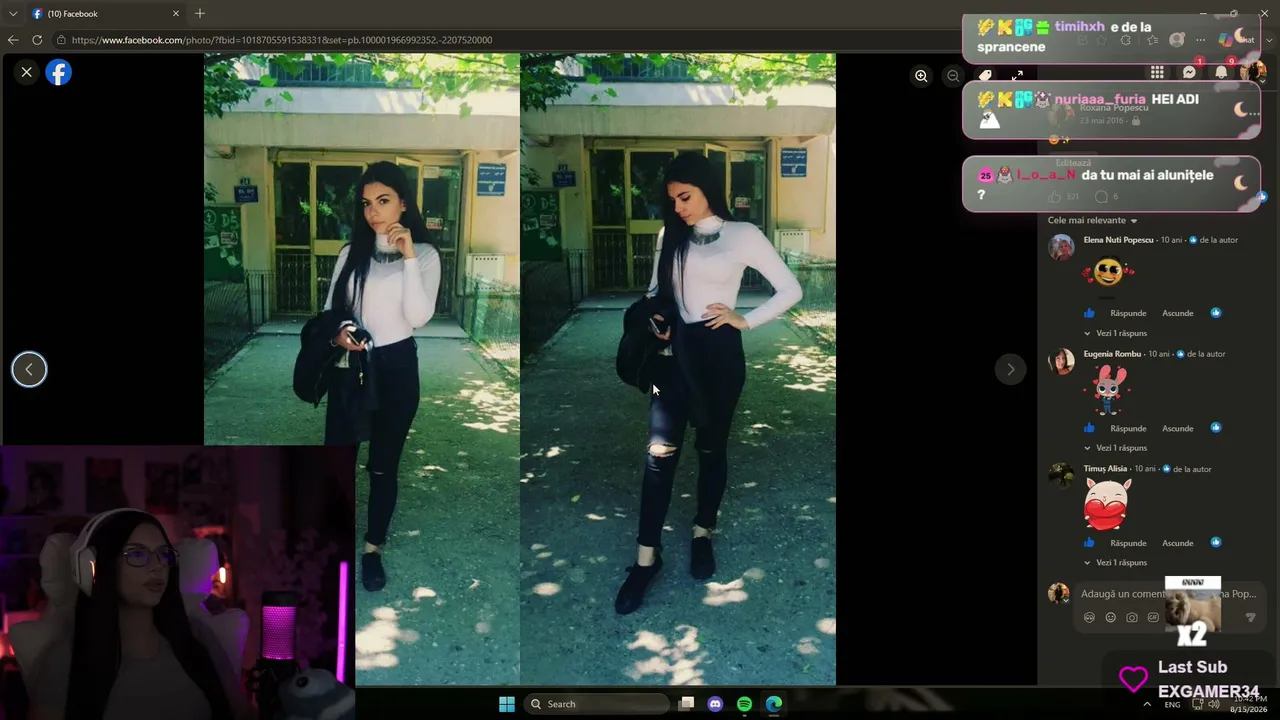Tag the photo with the tag icon
Viewport: 1280px width, 720px height.
click(x=985, y=76)
